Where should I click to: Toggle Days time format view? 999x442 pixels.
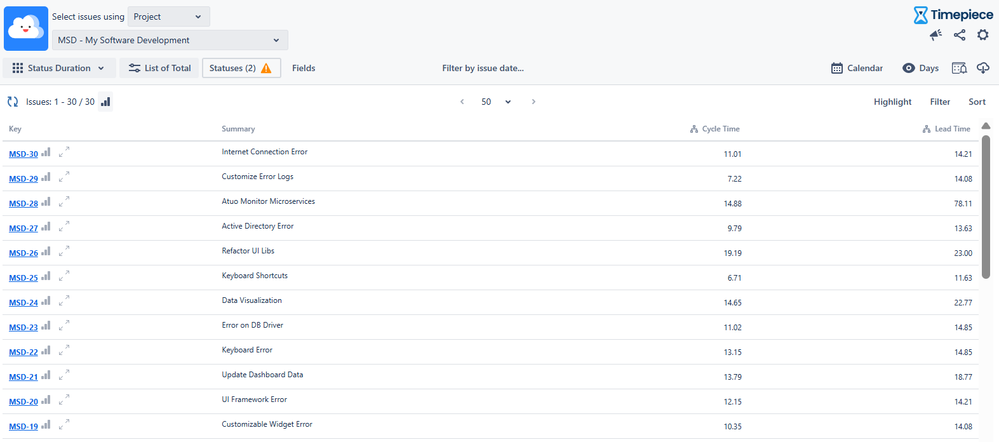(921, 68)
